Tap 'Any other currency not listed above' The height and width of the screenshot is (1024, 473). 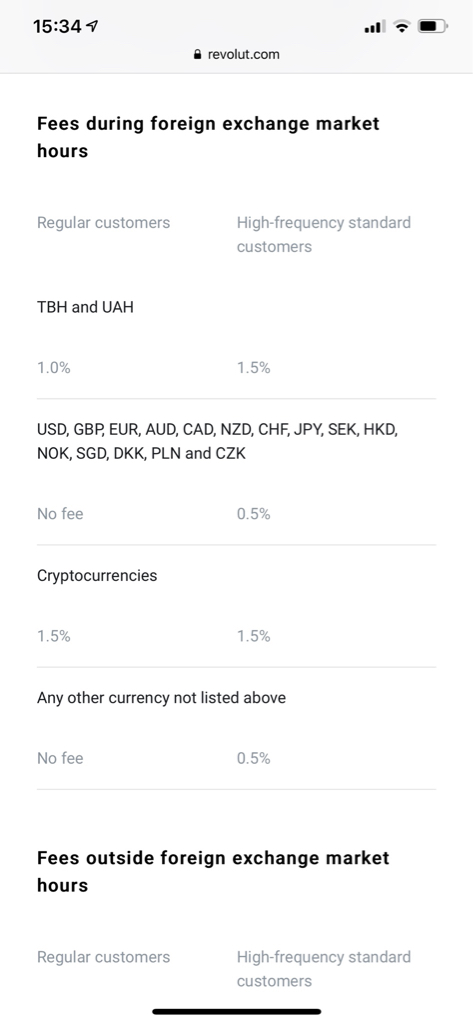click(x=161, y=698)
